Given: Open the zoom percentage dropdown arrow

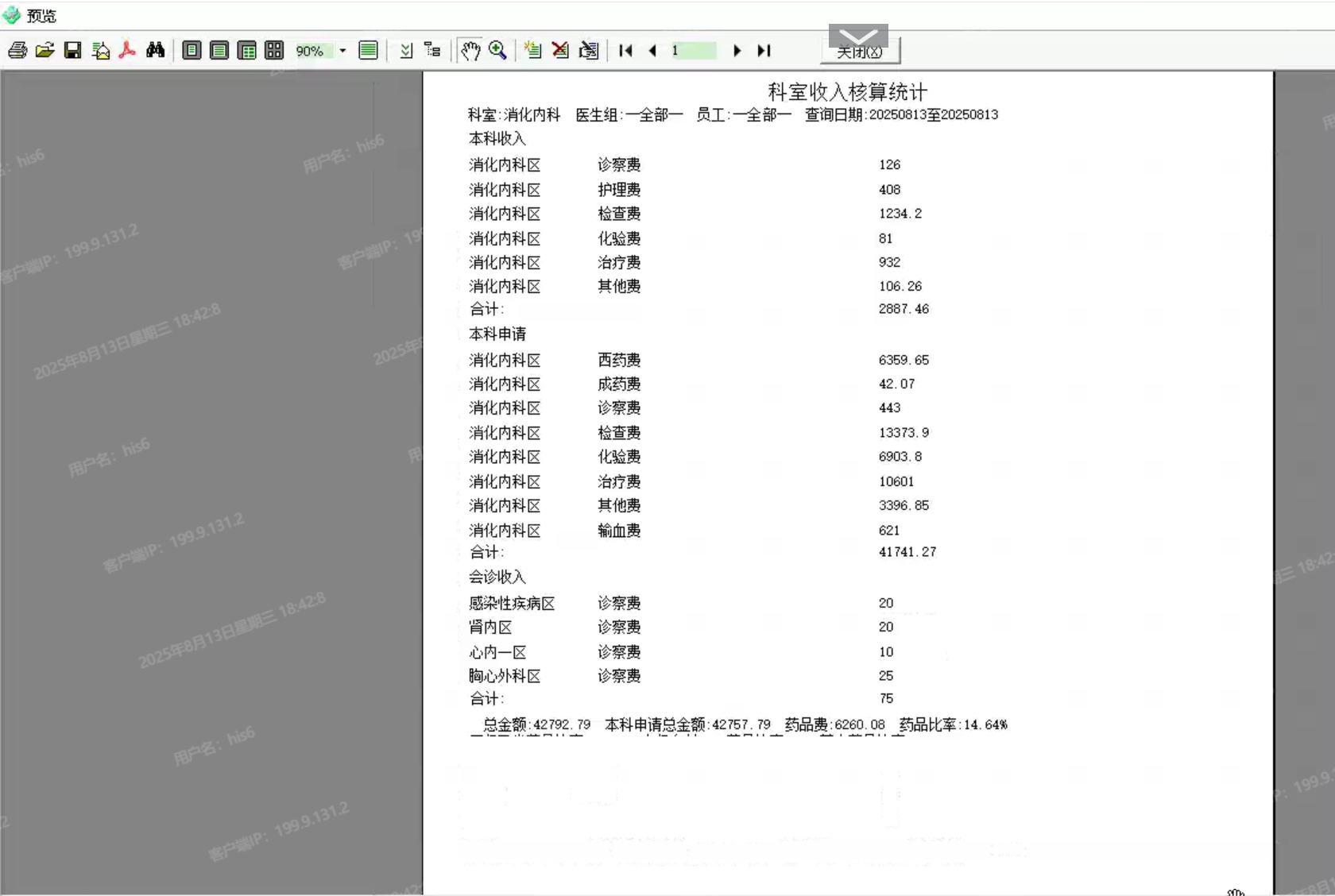Looking at the screenshot, I should pos(342,51).
